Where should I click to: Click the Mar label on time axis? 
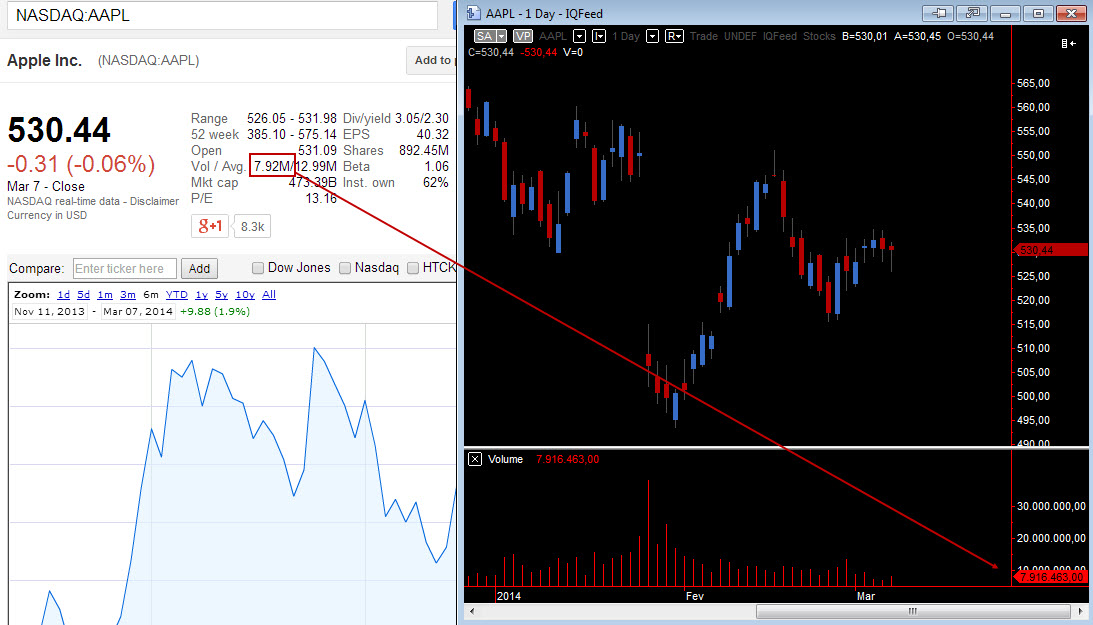coord(866,596)
